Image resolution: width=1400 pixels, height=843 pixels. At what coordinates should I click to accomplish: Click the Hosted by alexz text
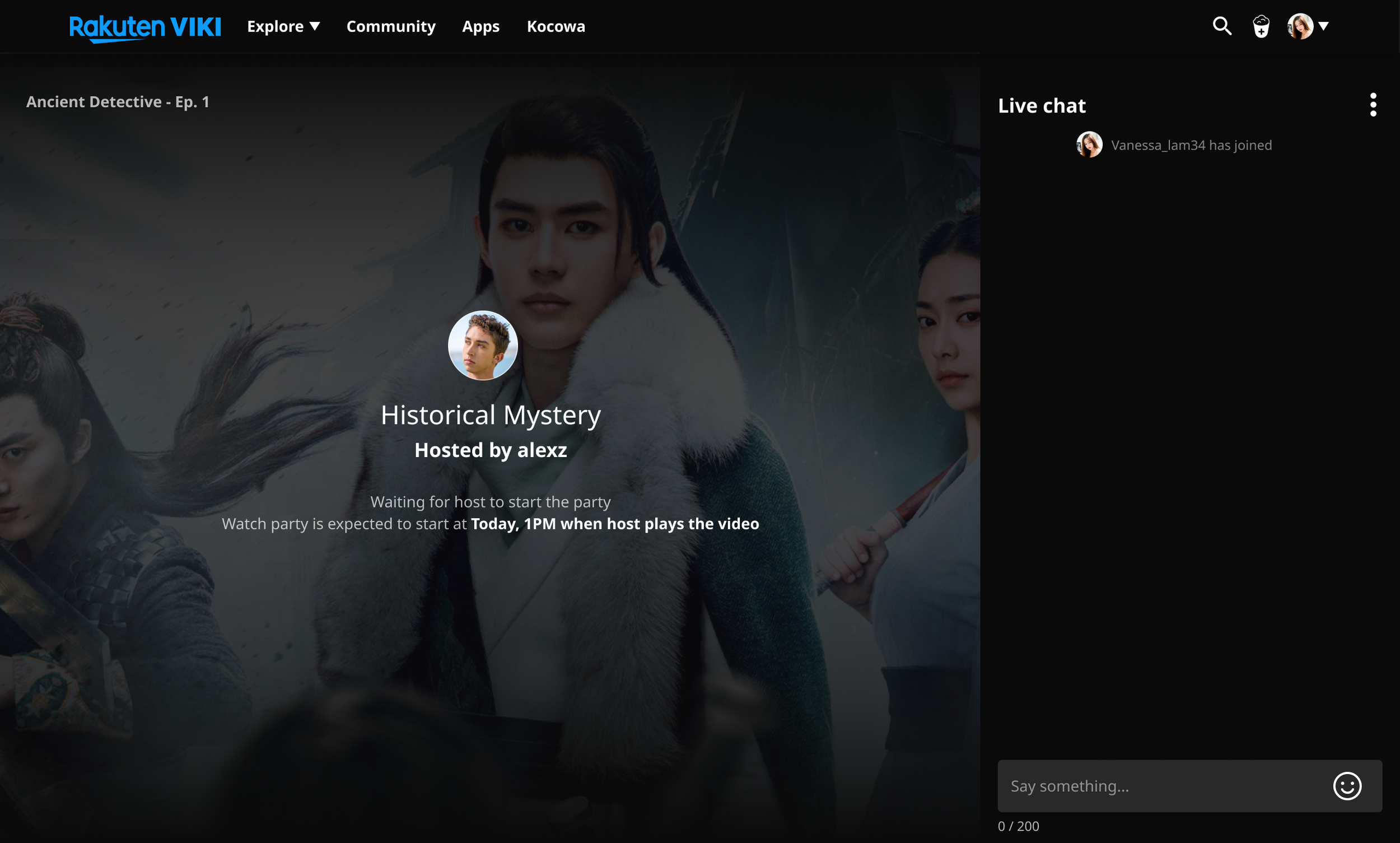click(x=490, y=450)
